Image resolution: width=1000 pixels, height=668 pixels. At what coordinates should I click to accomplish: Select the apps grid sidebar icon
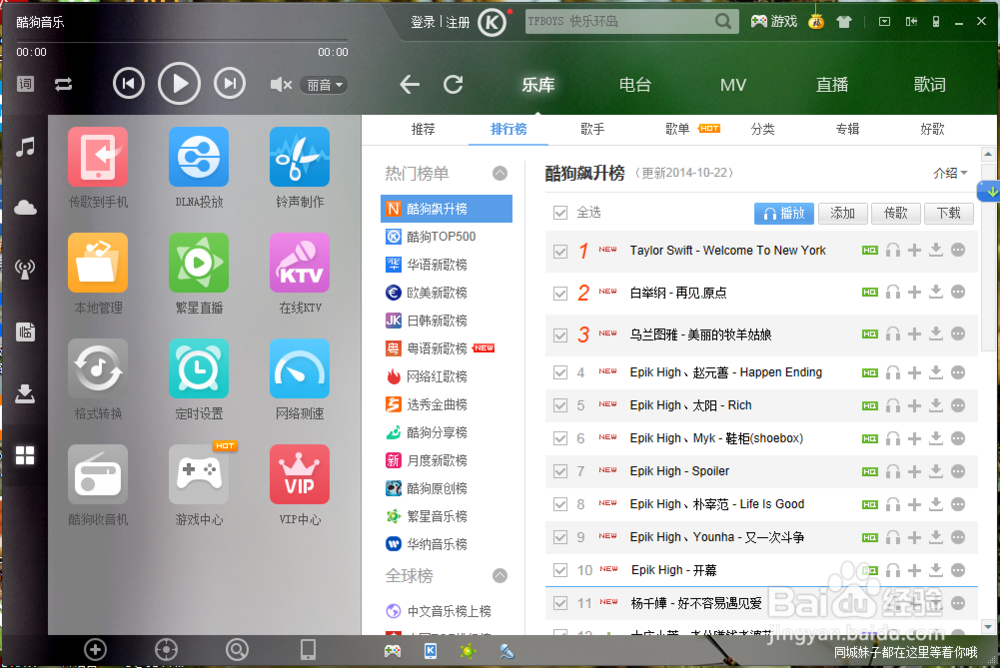point(25,456)
